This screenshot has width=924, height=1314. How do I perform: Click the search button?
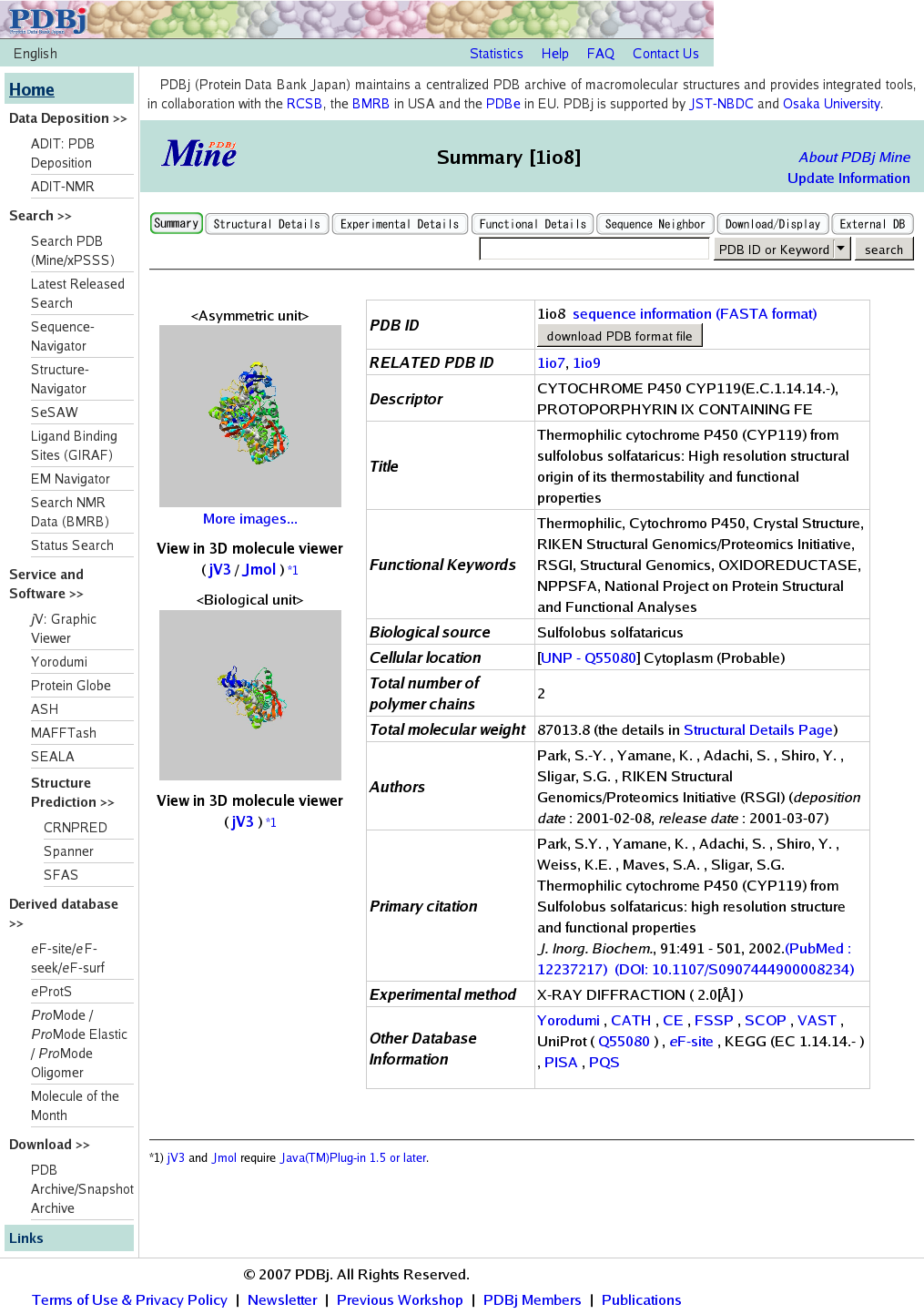point(884,249)
